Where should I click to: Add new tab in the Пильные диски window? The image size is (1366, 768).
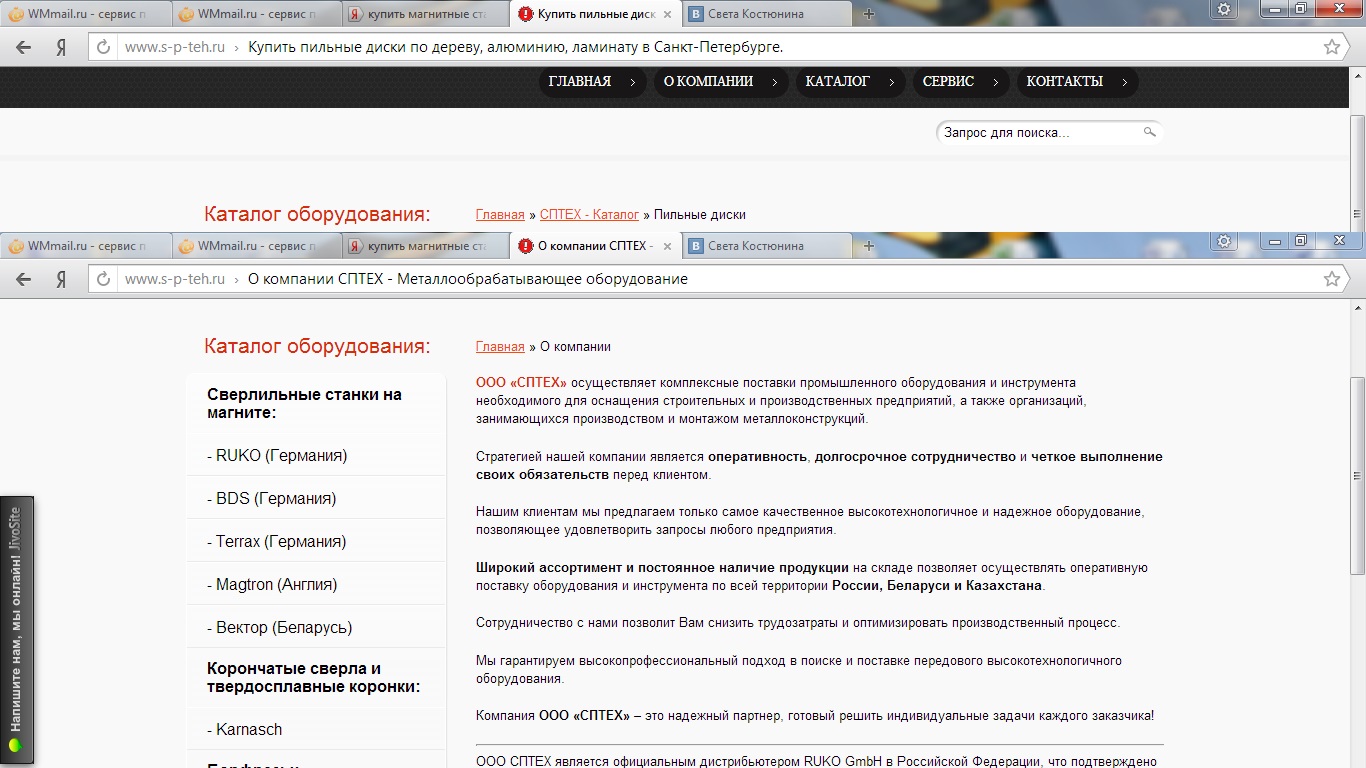pyautogui.click(x=868, y=14)
